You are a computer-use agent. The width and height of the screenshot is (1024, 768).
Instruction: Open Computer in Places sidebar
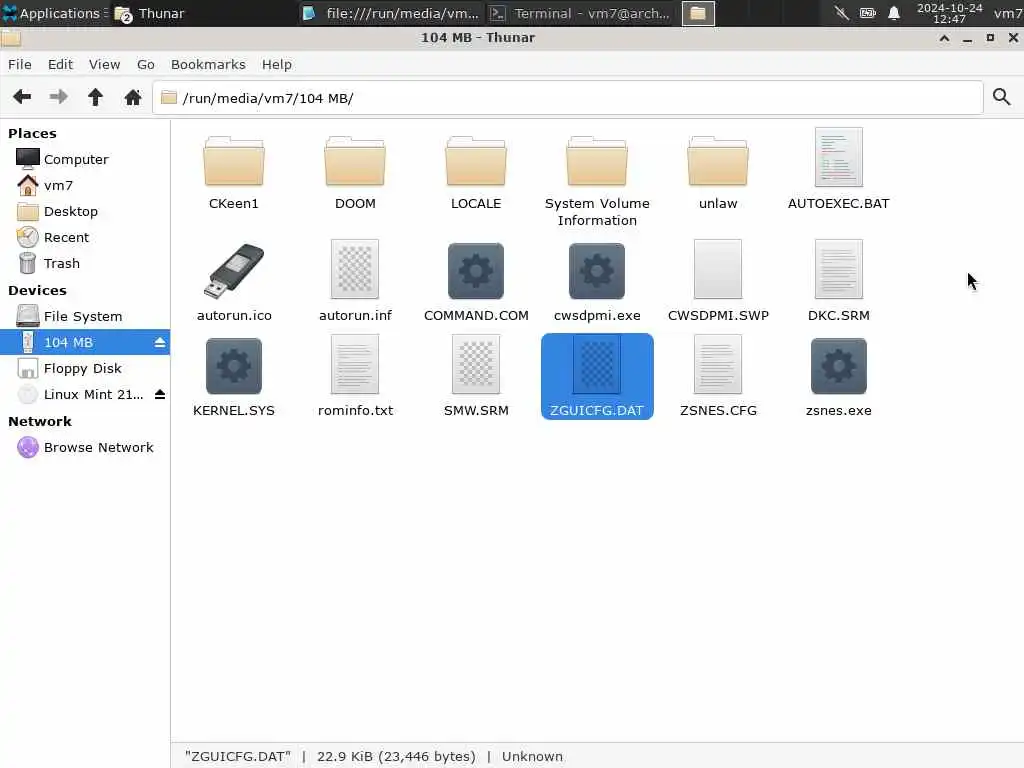tap(85, 159)
